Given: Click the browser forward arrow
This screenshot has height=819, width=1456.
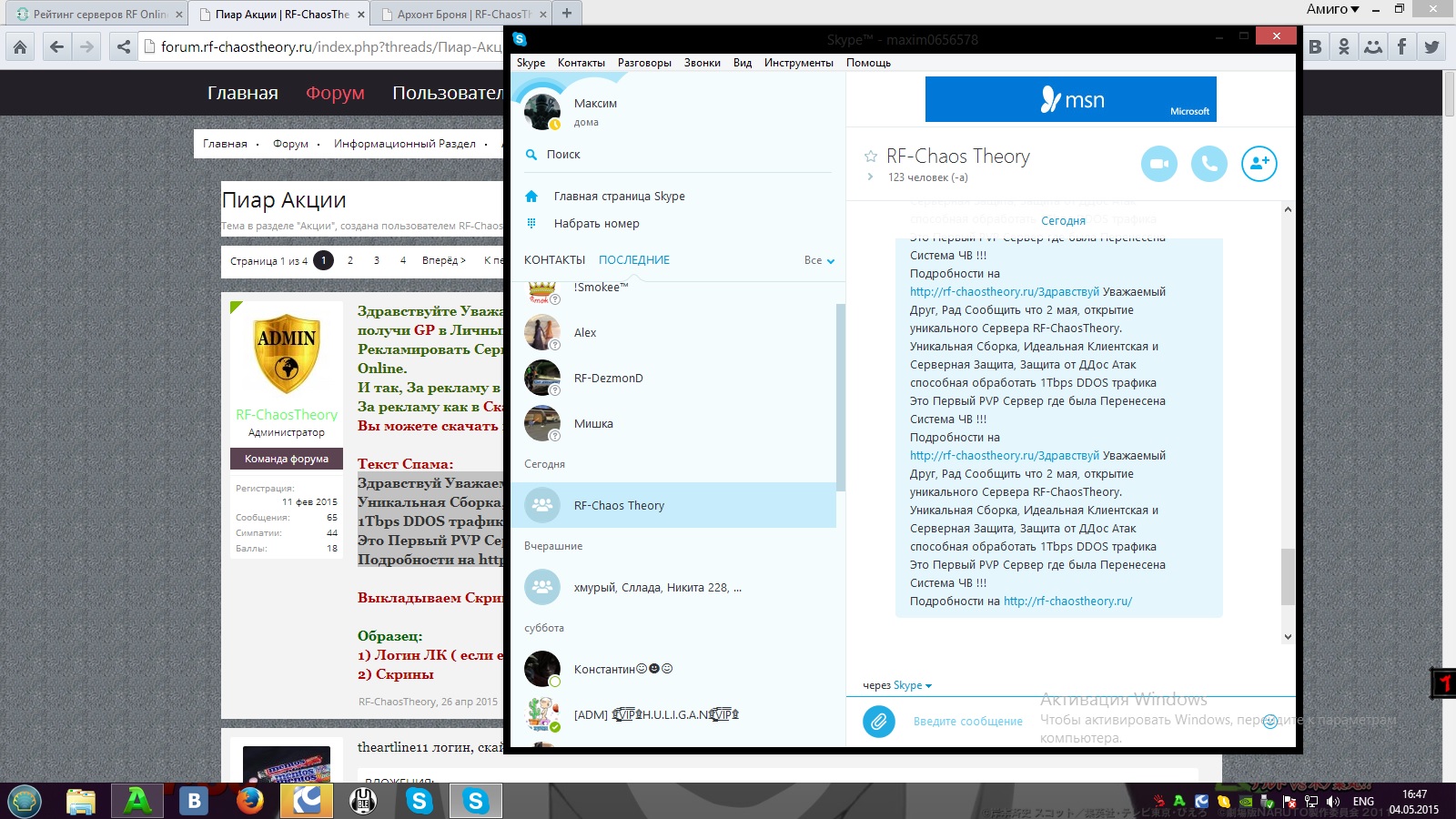Looking at the screenshot, I should [87, 46].
